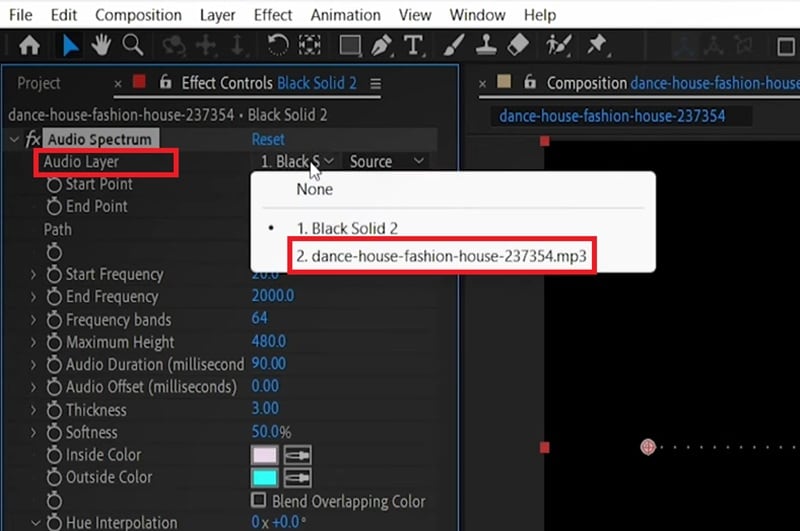Image resolution: width=800 pixels, height=531 pixels.
Task: Choose None from the layer list
Action: 315,189
